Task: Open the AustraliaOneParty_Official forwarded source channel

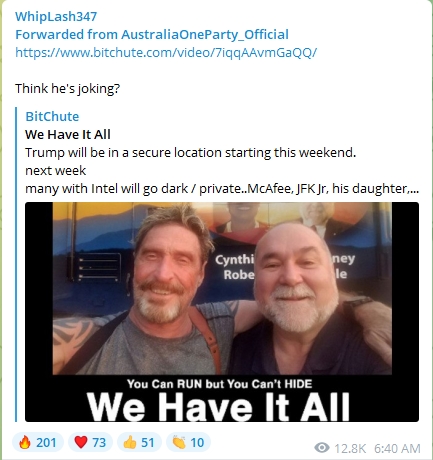Action: click(205, 34)
